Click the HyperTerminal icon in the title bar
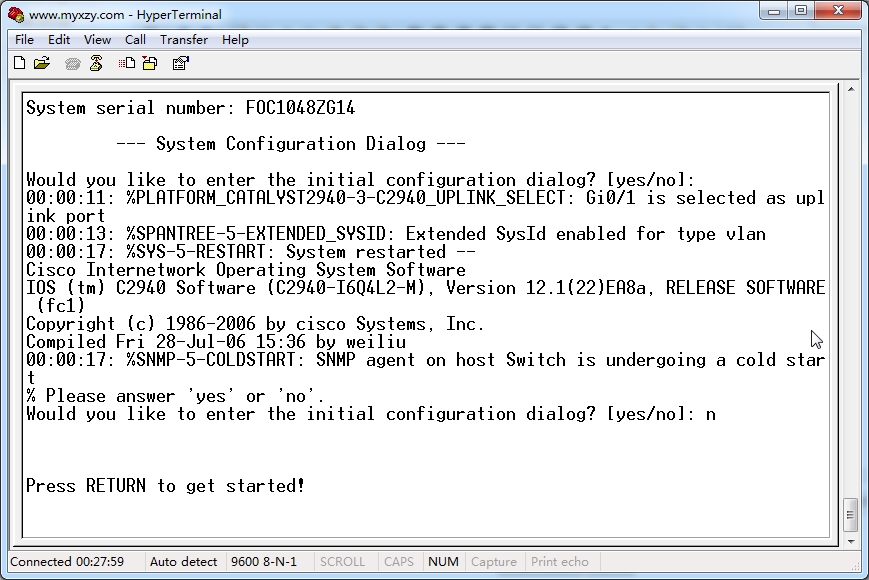Viewport: 869px width, 580px height. pos(16,15)
